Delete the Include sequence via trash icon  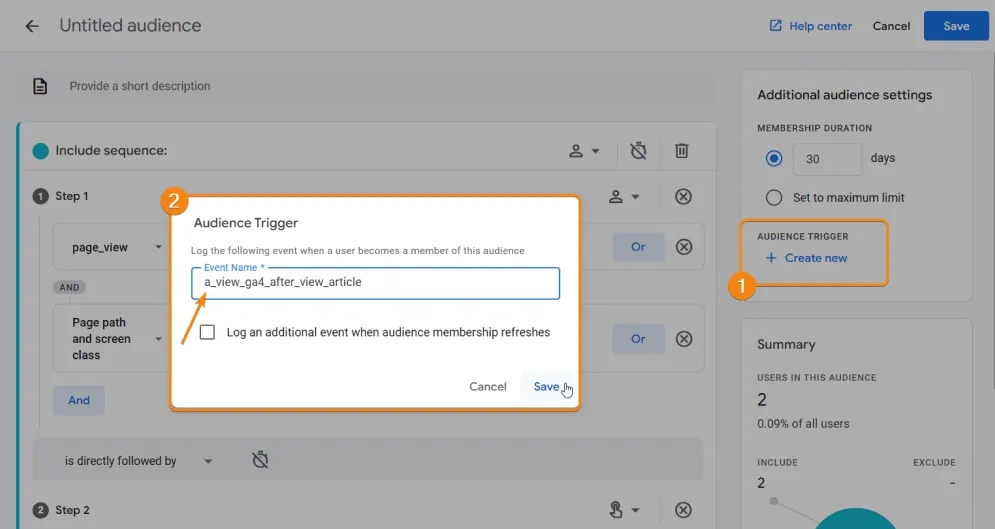click(682, 151)
